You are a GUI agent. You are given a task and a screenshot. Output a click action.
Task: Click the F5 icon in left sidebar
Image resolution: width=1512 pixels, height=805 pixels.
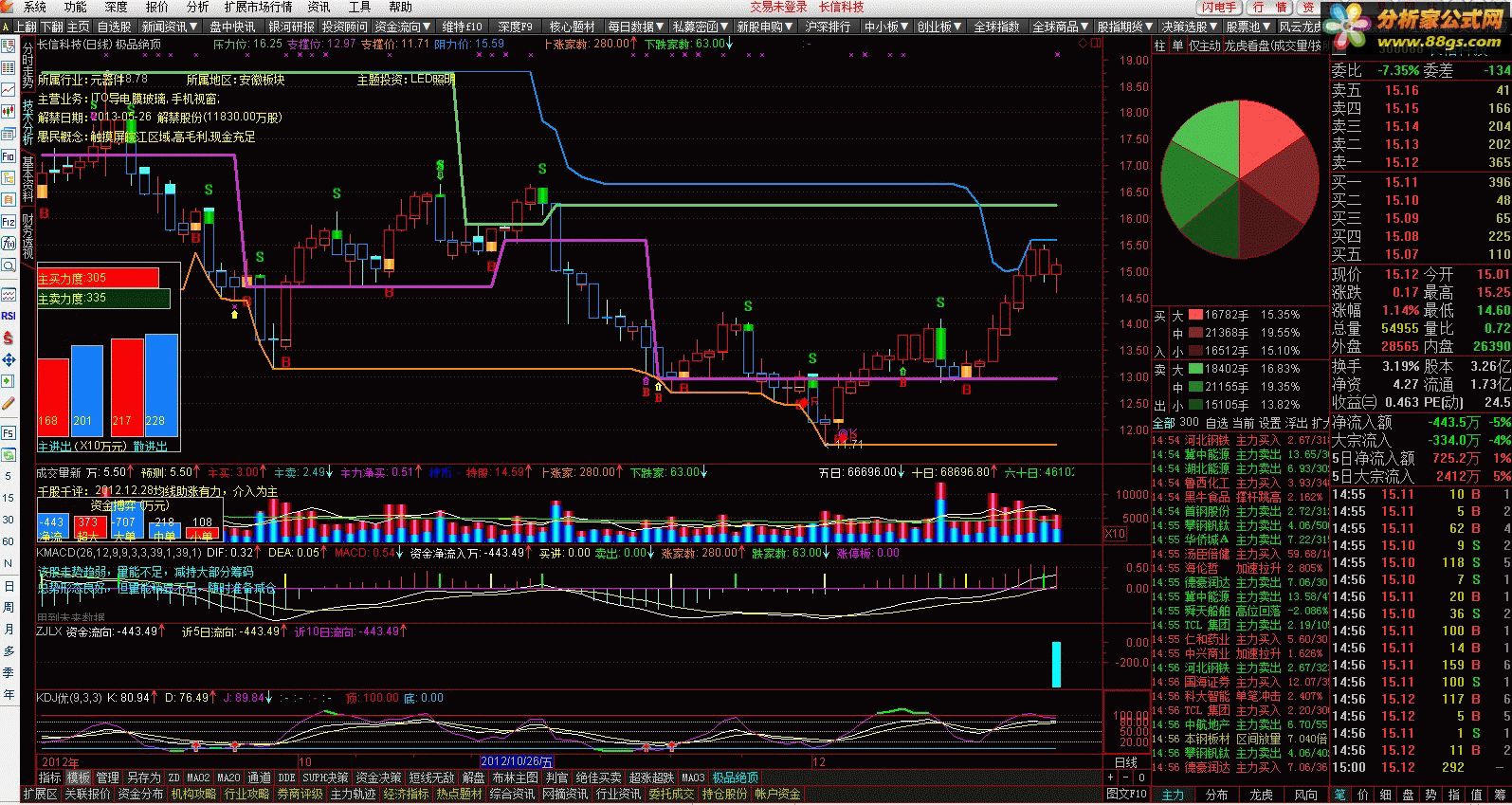[x=10, y=432]
